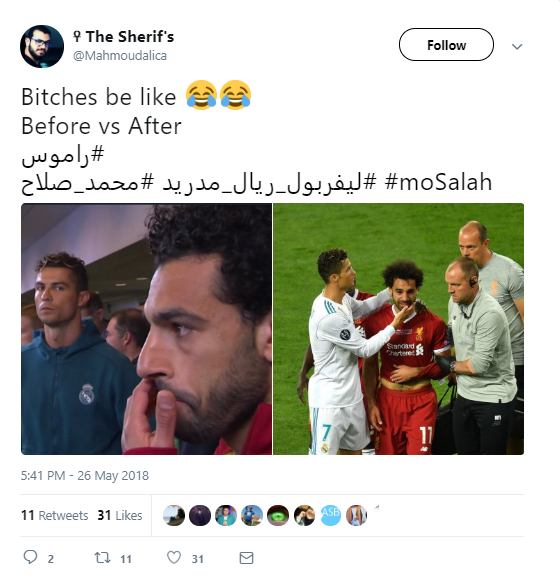Click the envelope direct message icon
Screen dimensions: 560x582
[246, 558]
